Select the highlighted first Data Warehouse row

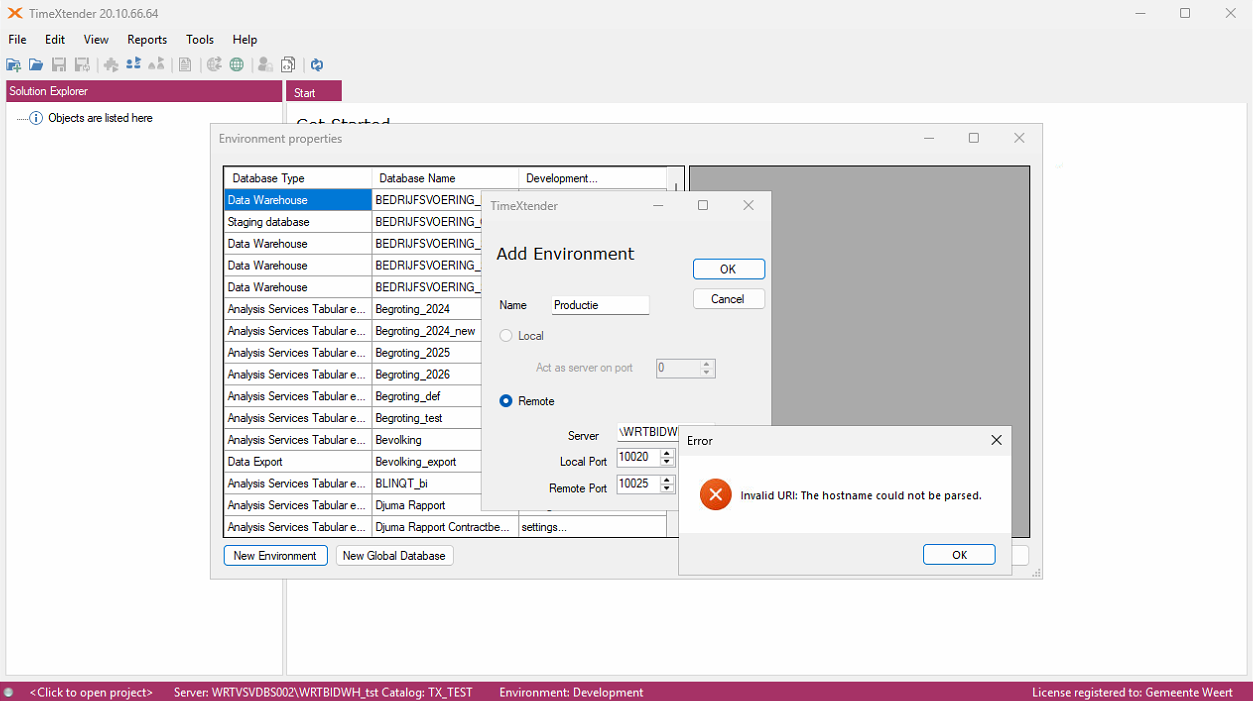[x=297, y=200]
